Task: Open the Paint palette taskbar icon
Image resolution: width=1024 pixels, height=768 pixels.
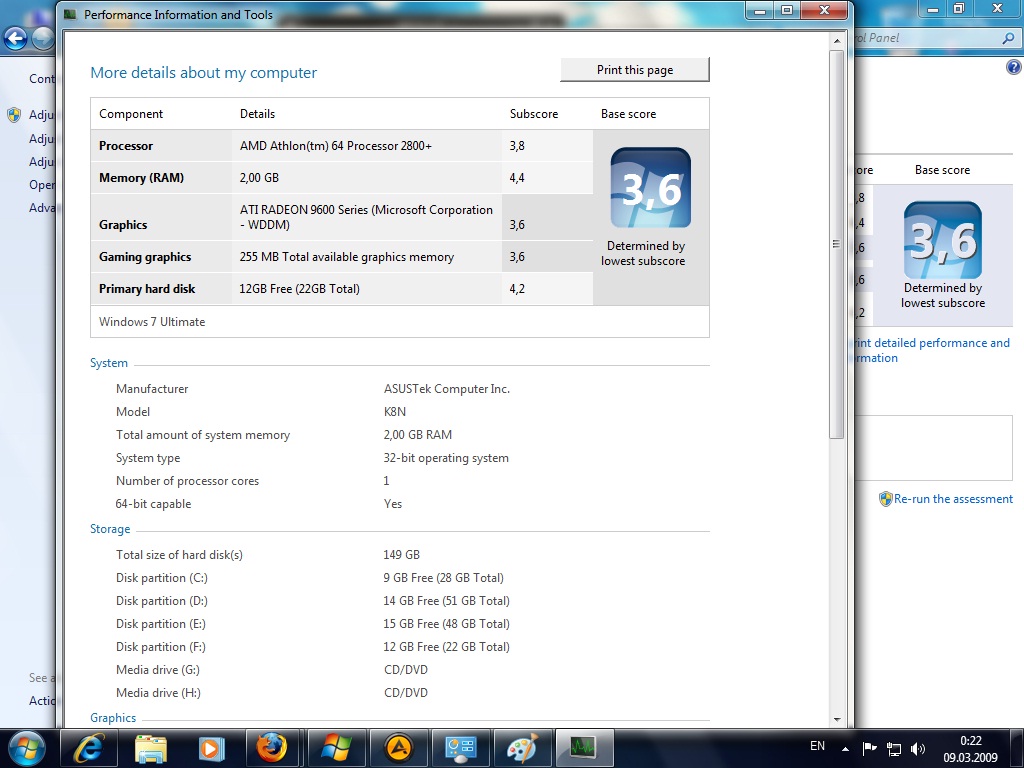Action: (x=522, y=748)
